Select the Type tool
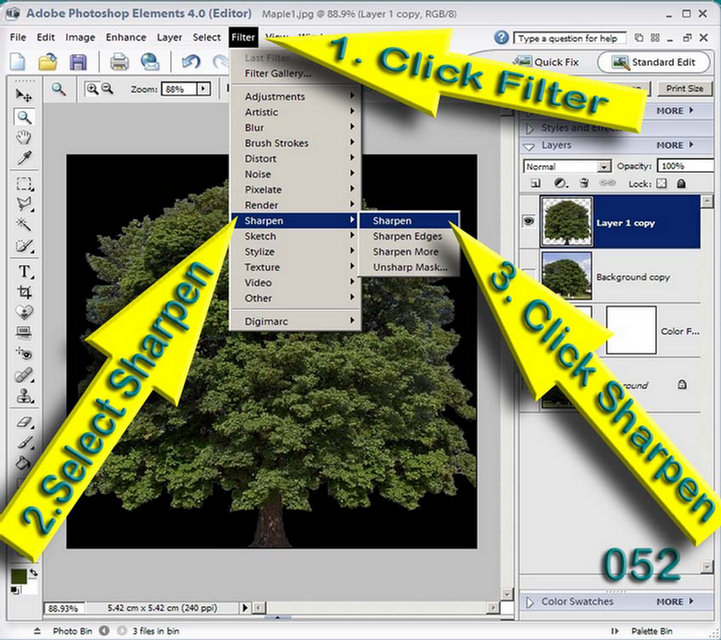The height and width of the screenshot is (640, 721). tap(24, 271)
